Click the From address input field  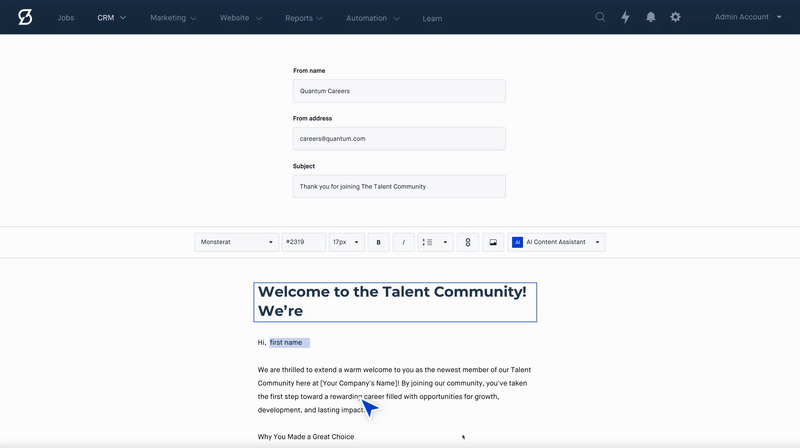coord(399,139)
